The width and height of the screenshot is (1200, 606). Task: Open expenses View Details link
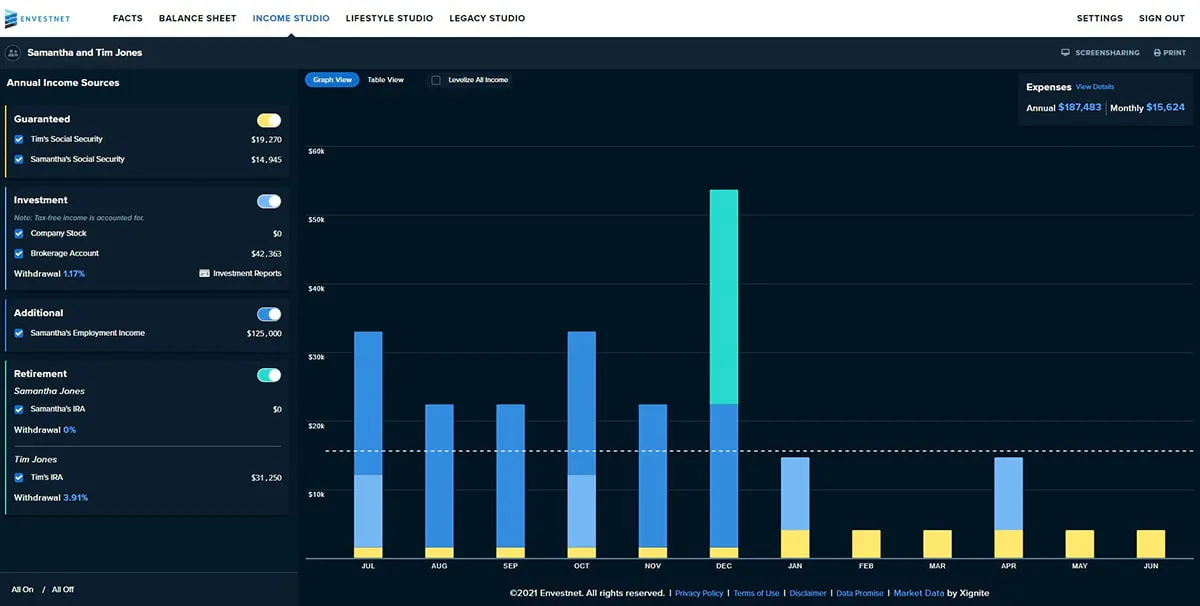point(1094,87)
